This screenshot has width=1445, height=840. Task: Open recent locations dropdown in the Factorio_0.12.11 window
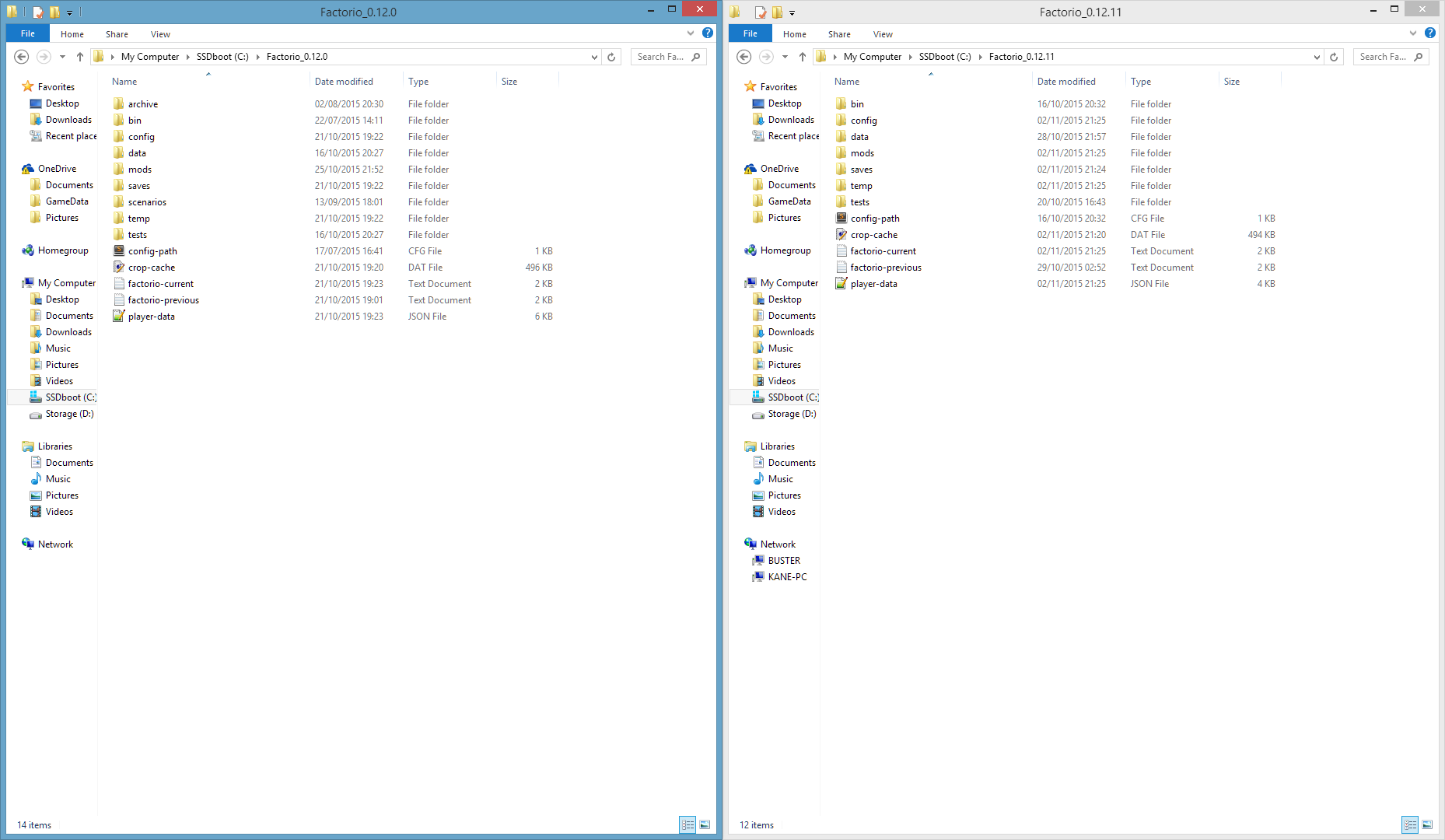point(785,57)
